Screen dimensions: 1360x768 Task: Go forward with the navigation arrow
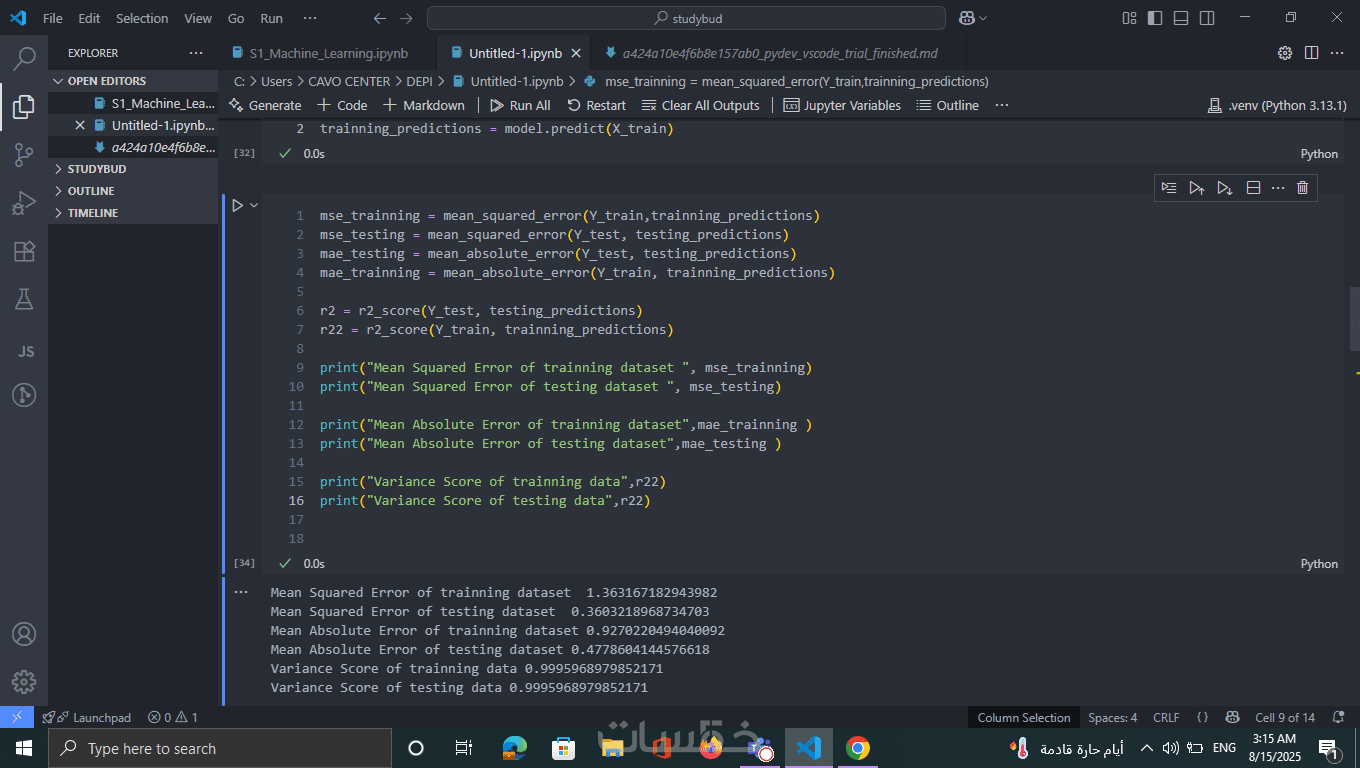(x=406, y=18)
